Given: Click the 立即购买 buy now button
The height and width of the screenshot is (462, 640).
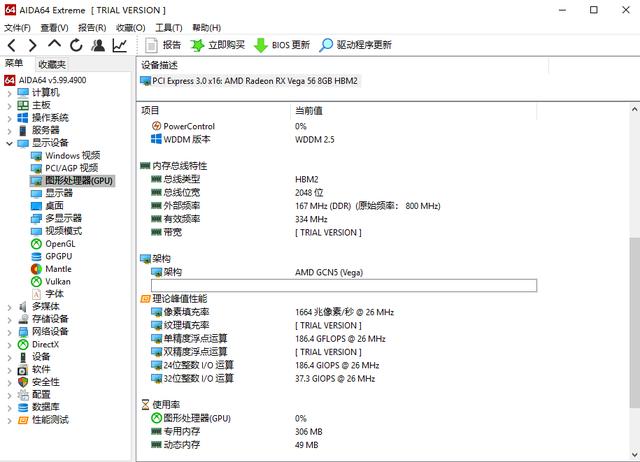Looking at the screenshot, I should 218,45.
